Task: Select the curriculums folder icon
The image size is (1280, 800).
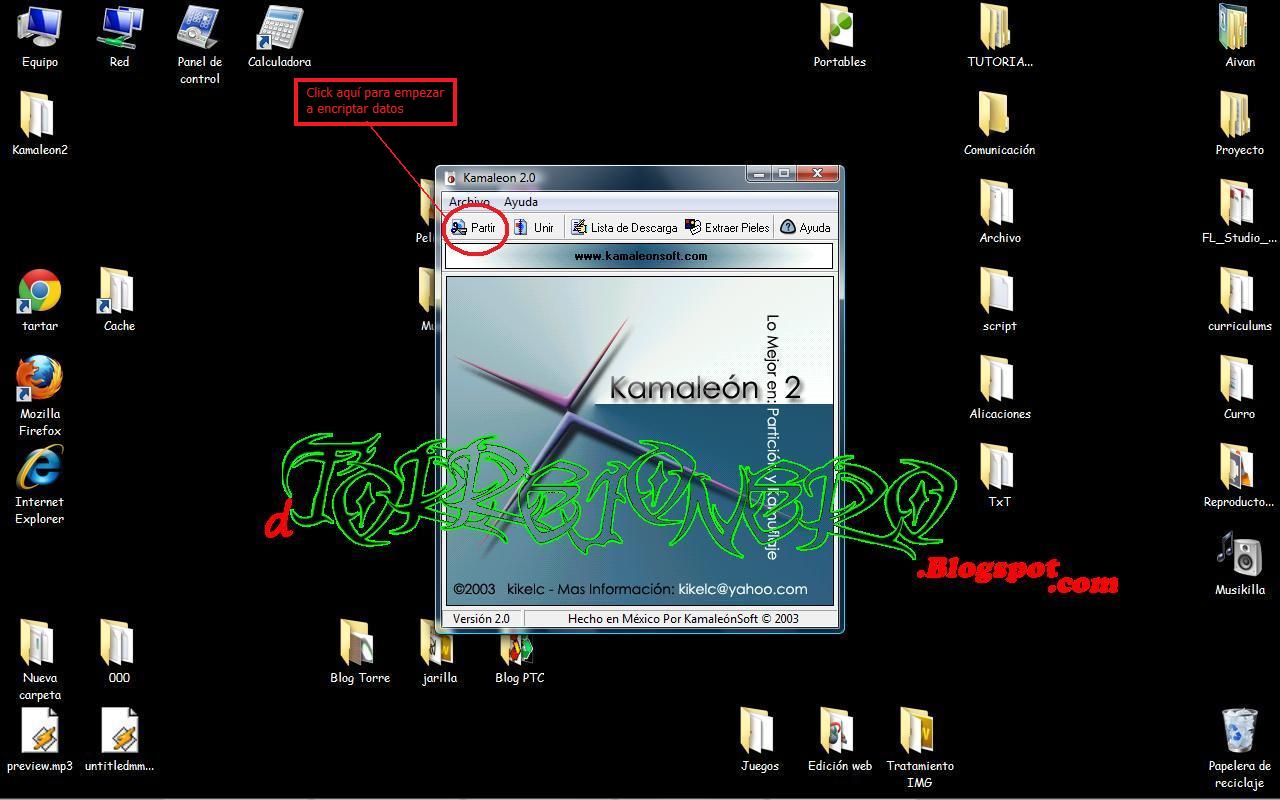Action: point(1240,301)
